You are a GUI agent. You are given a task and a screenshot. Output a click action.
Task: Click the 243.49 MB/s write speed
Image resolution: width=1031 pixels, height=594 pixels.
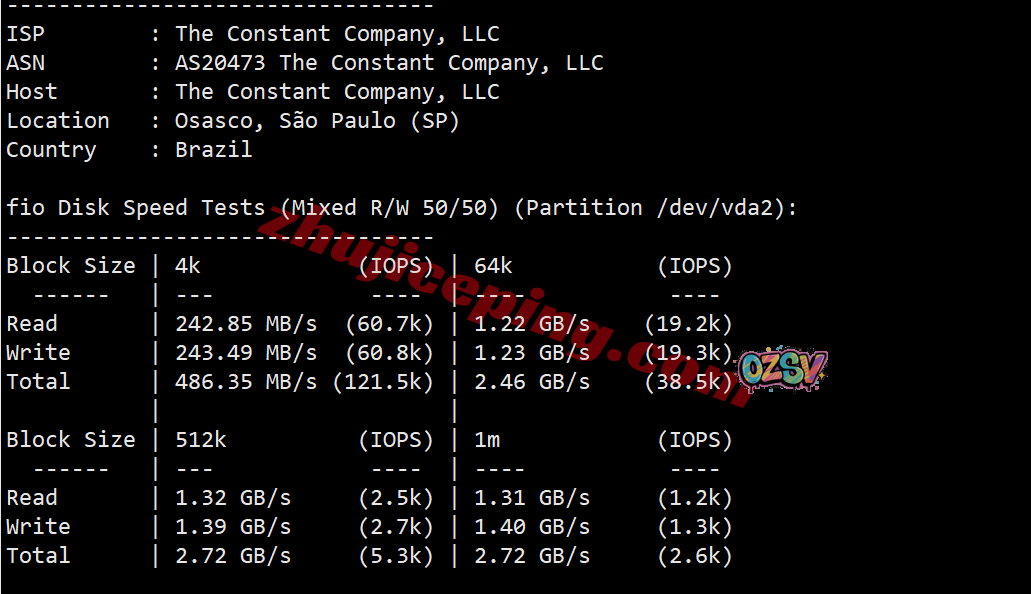click(x=246, y=353)
